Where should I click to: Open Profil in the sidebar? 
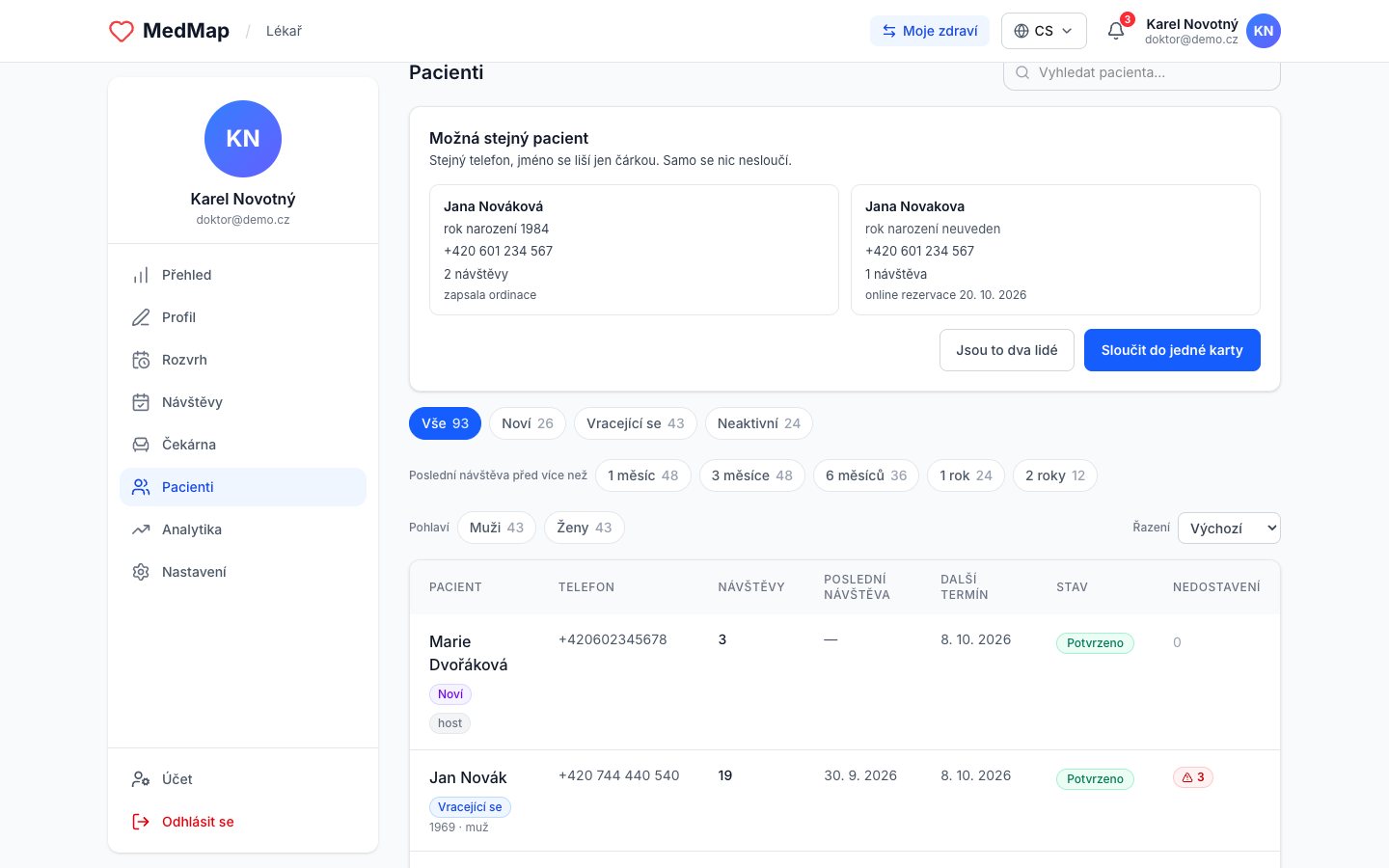243,317
